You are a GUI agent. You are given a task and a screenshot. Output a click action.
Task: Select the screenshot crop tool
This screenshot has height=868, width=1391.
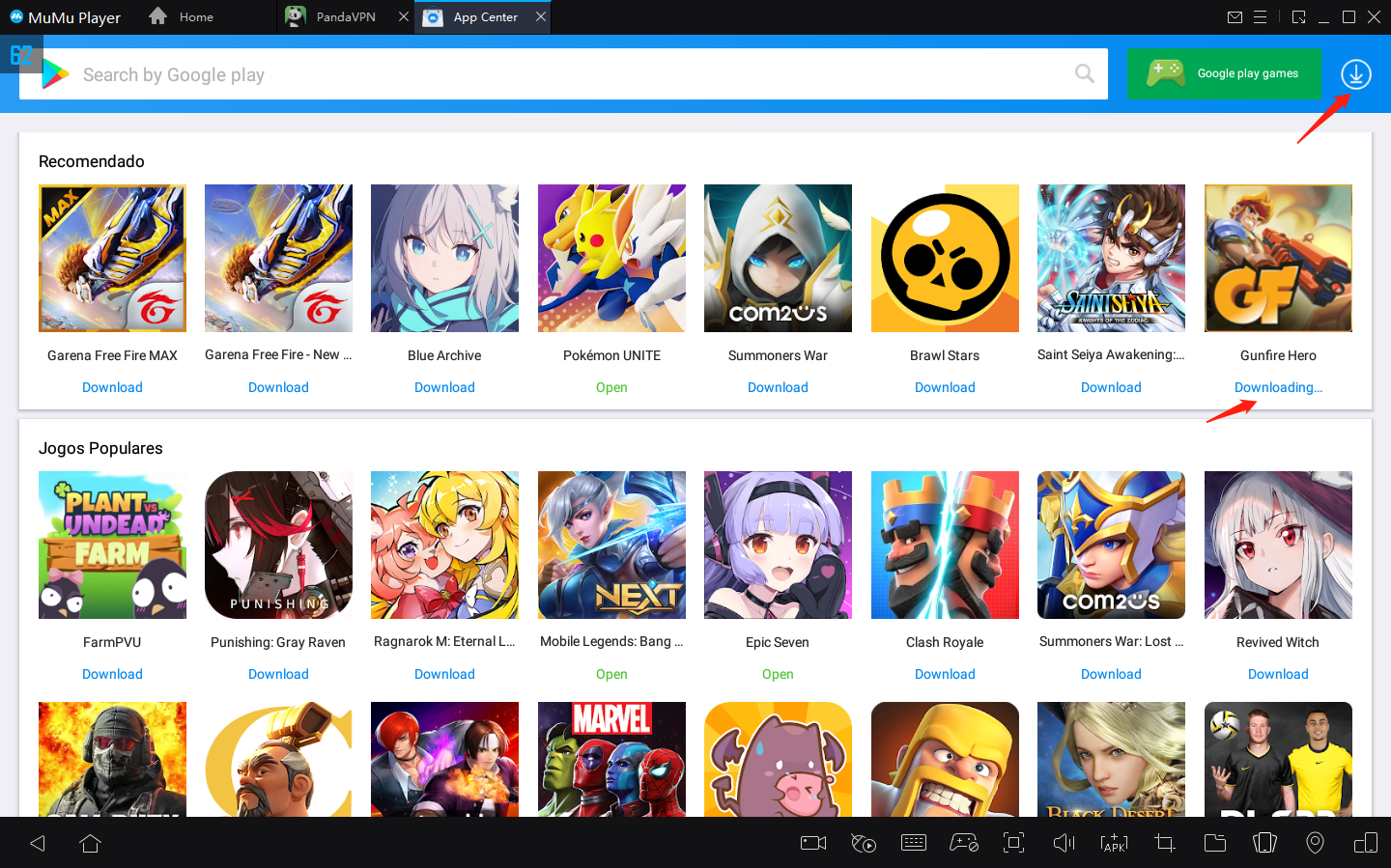click(x=1164, y=842)
